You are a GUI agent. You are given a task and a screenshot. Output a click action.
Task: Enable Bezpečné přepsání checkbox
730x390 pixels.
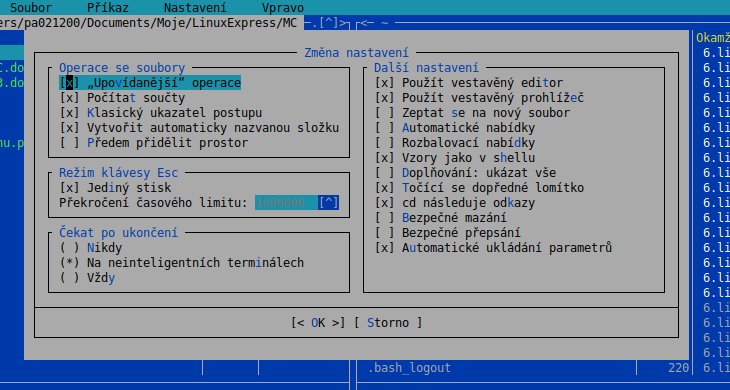(x=448, y=232)
